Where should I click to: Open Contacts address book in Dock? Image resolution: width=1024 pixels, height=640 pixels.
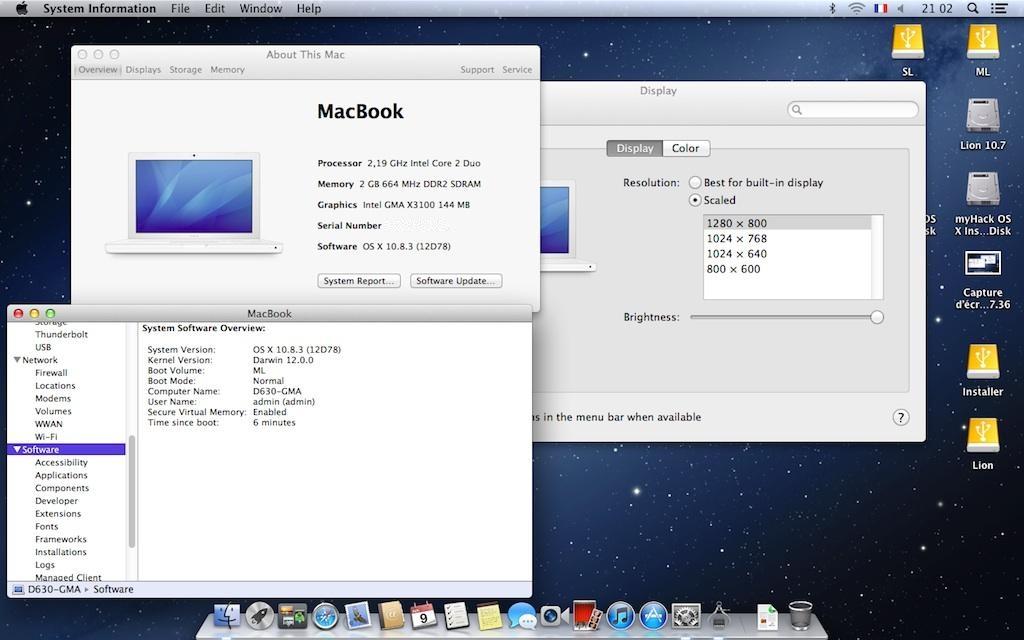(x=391, y=615)
